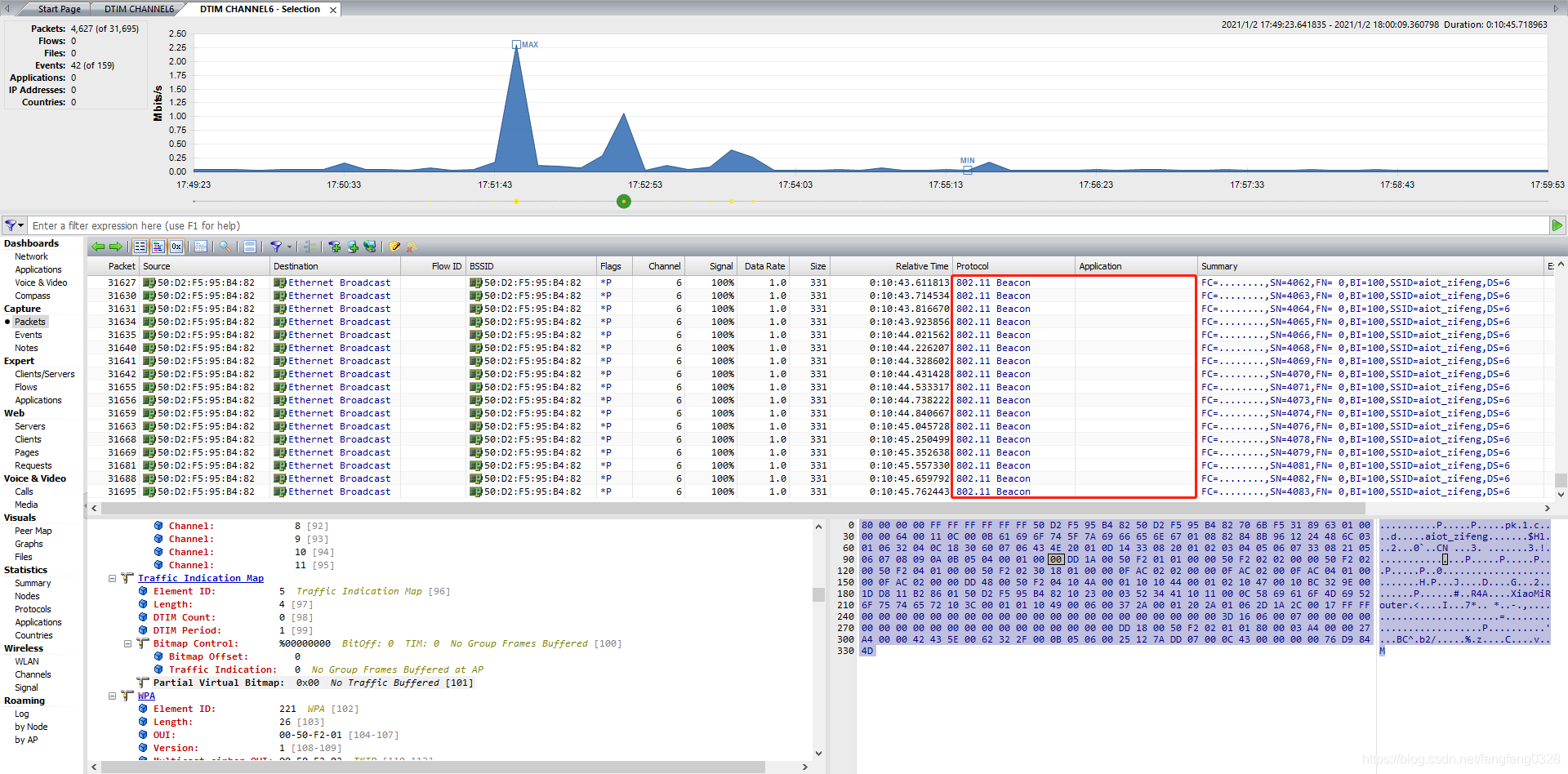This screenshot has height=774, width=1568.
Task: Sort by the Signal column header
Action: tap(710, 266)
